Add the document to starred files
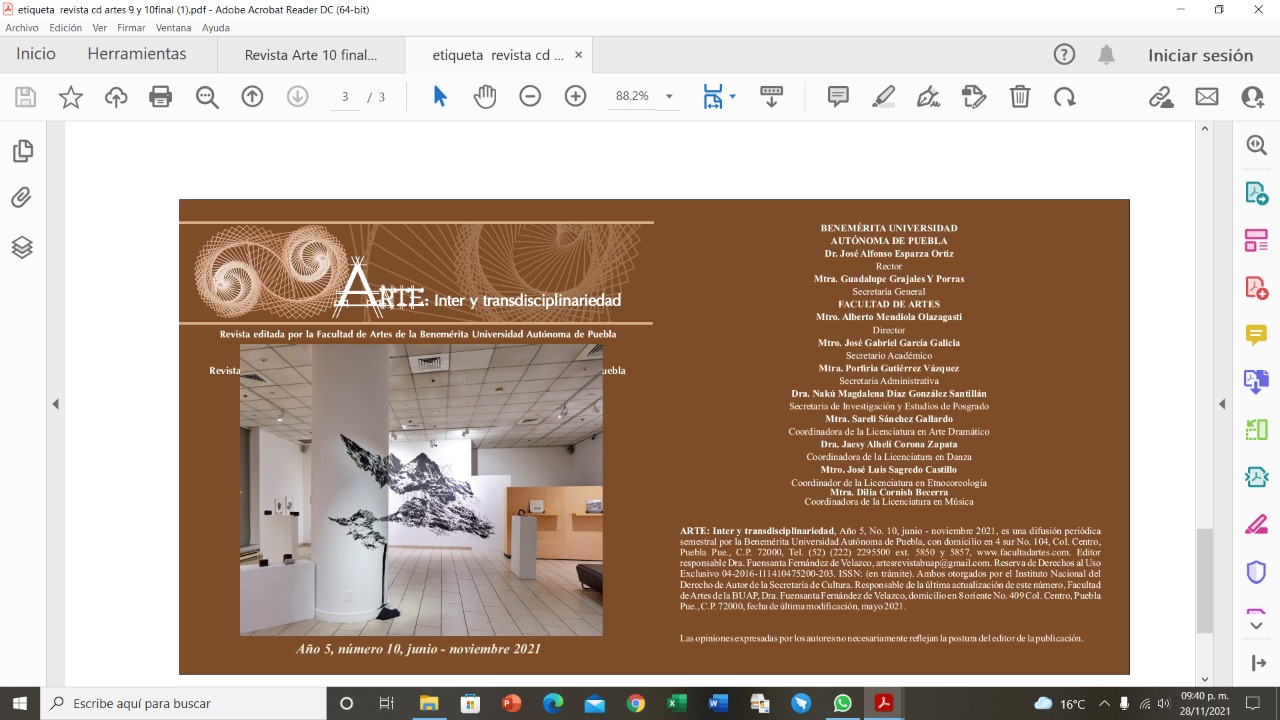Viewport: 1280px width, 720px height. pyautogui.click(x=71, y=97)
